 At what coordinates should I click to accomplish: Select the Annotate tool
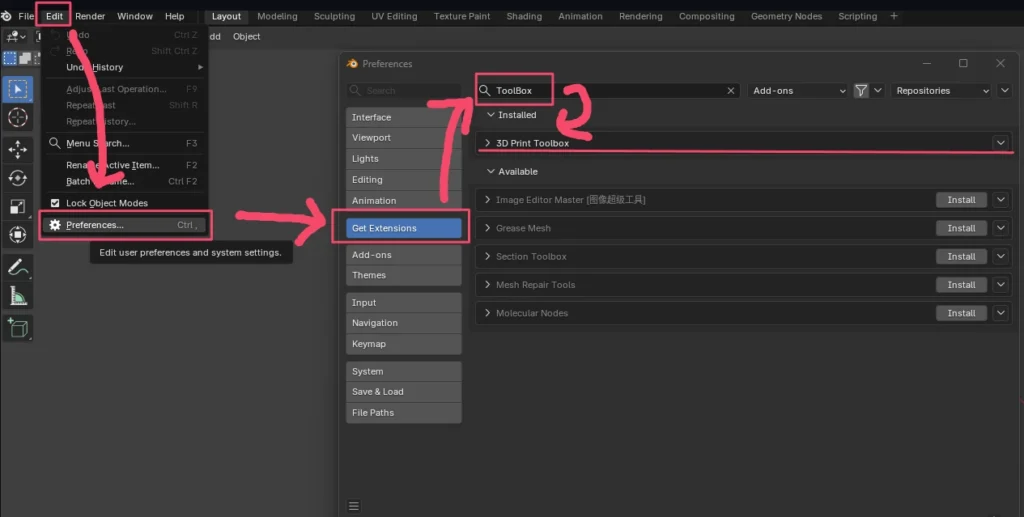click(18, 267)
